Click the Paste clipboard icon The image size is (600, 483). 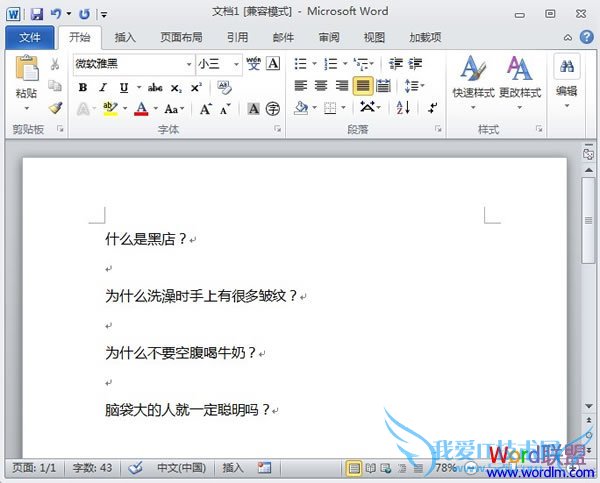tap(26, 69)
